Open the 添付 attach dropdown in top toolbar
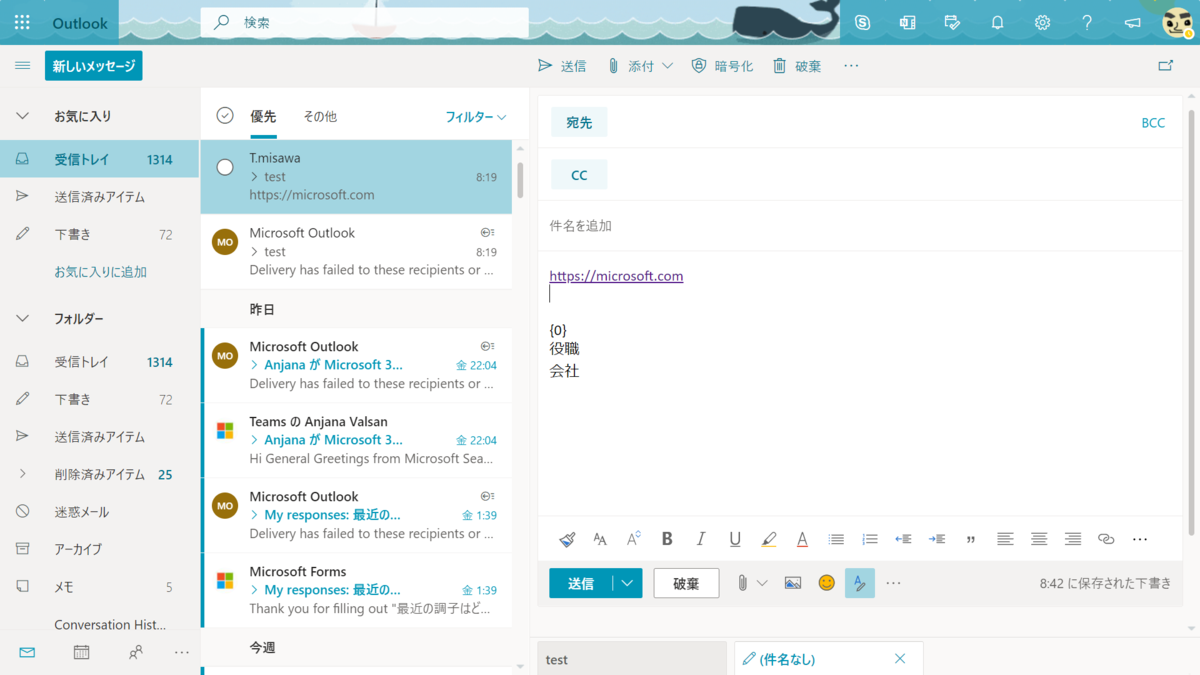Viewport: 1200px width, 675px height. 668,66
